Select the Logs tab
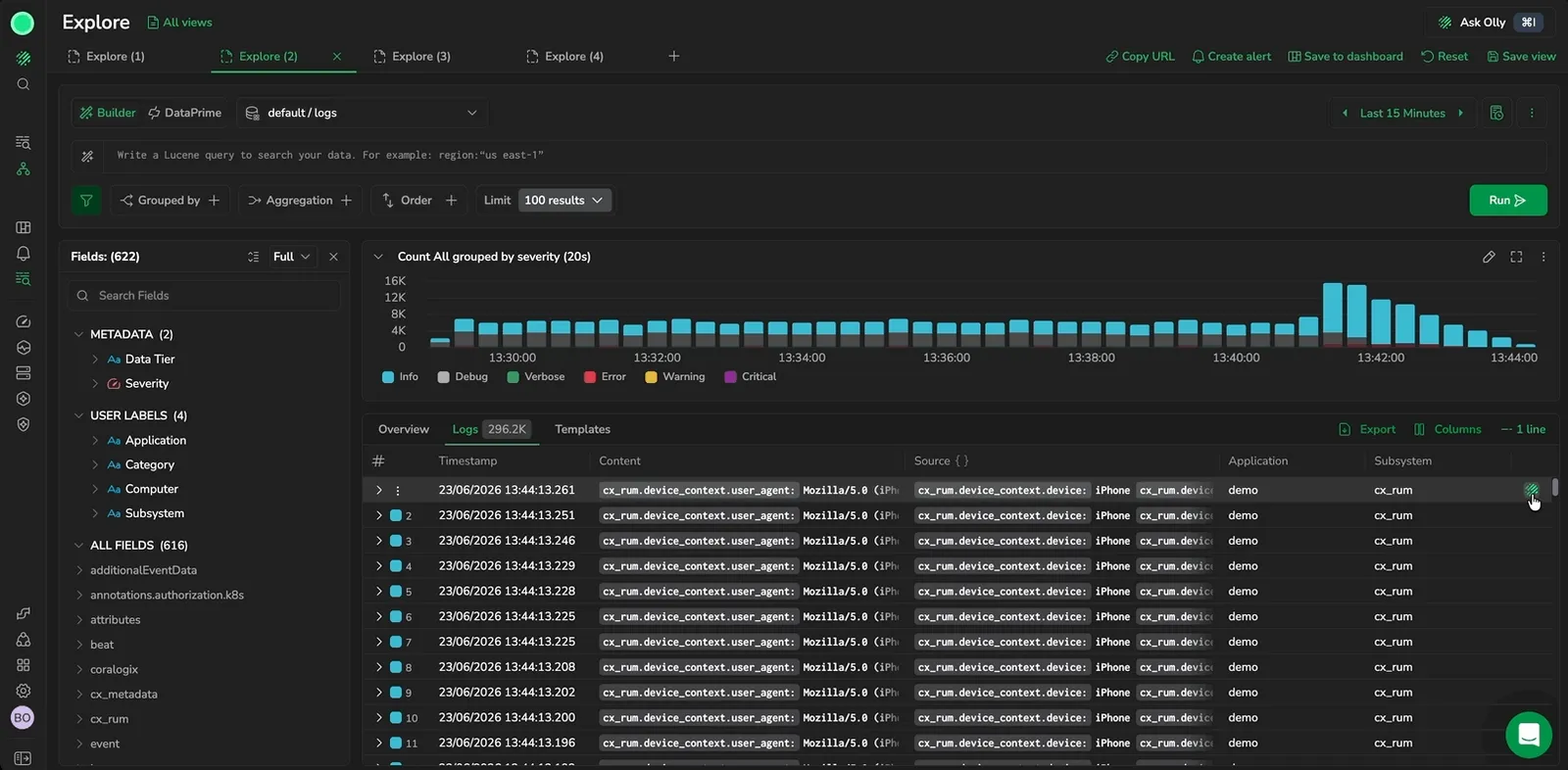This screenshot has height=770, width=1568. (490, 429)
